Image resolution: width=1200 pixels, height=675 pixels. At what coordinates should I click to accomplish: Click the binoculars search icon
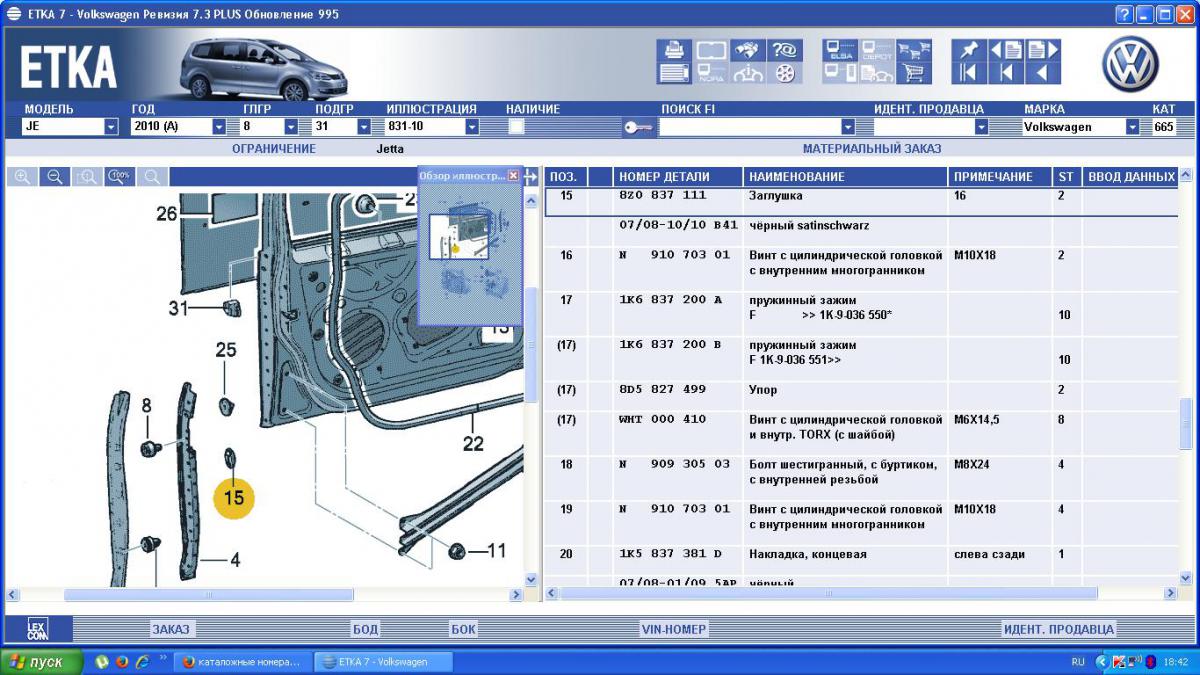(747, 50)
